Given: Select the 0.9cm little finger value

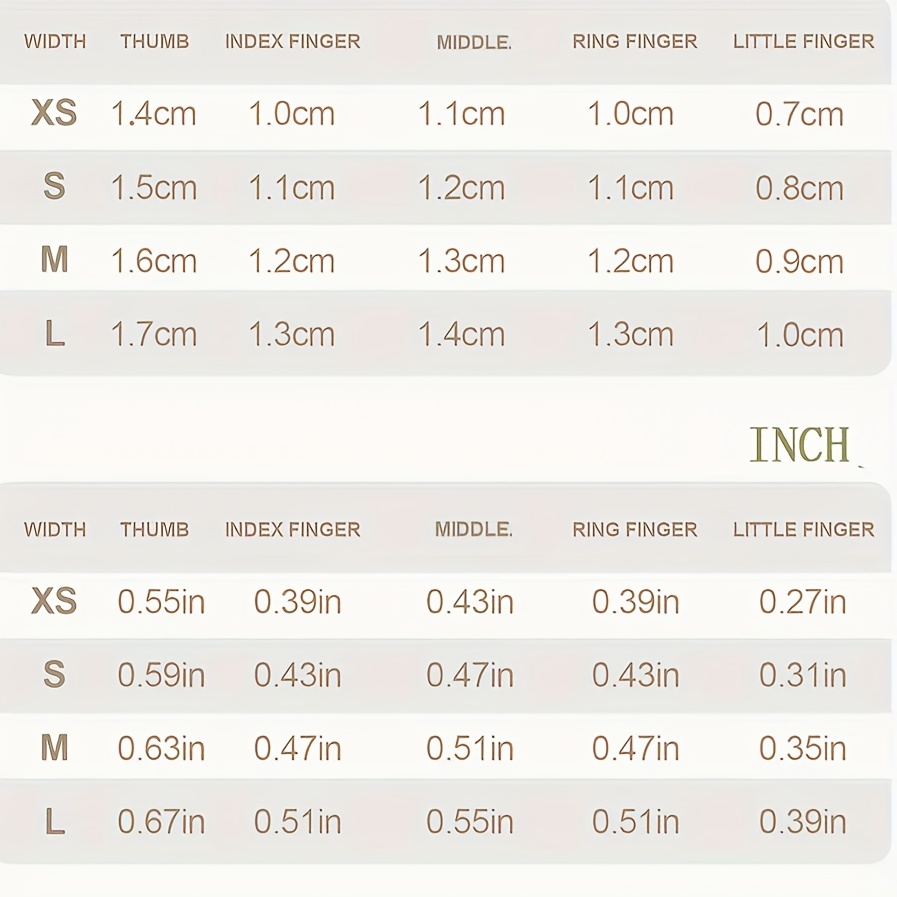Looking at the screenshot, I should pos(799,261).
